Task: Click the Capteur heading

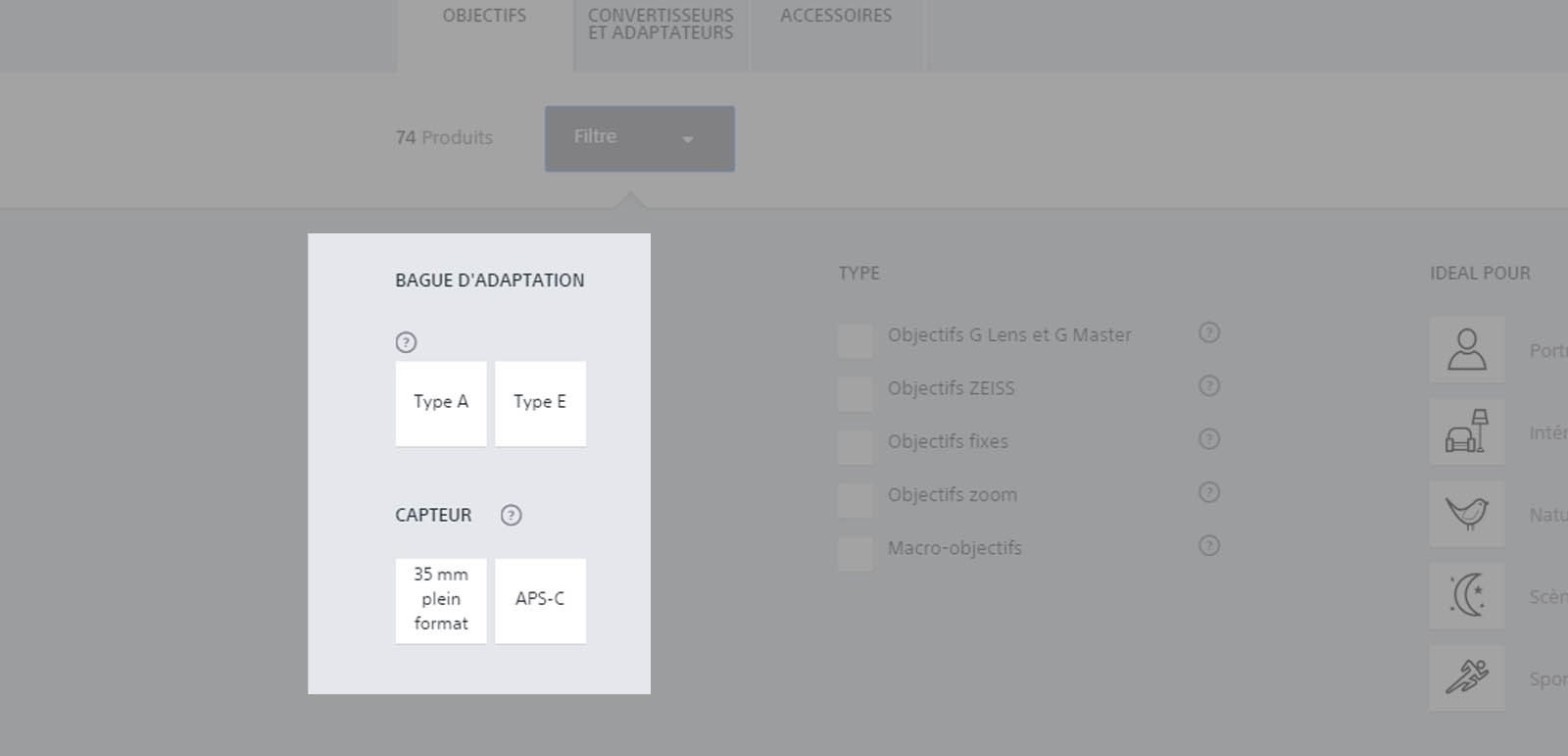Action: click(433, 515)
